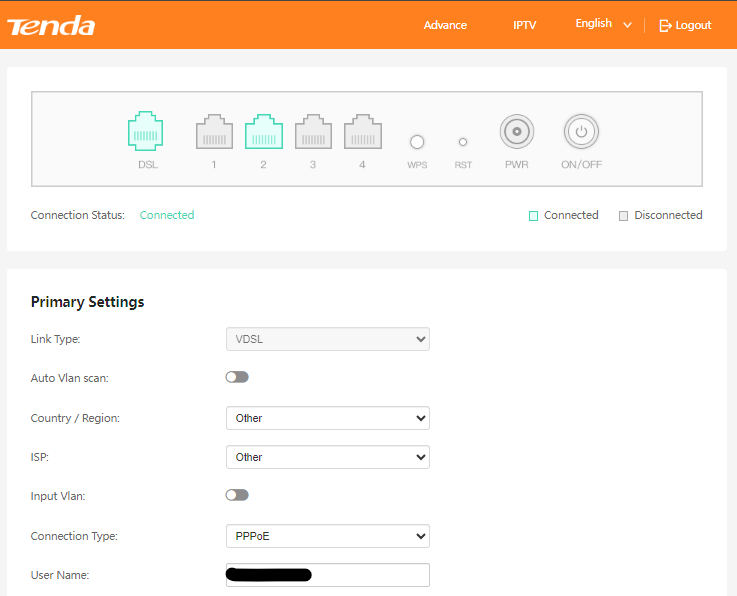Click the Tenda logo

click(51, 26)
